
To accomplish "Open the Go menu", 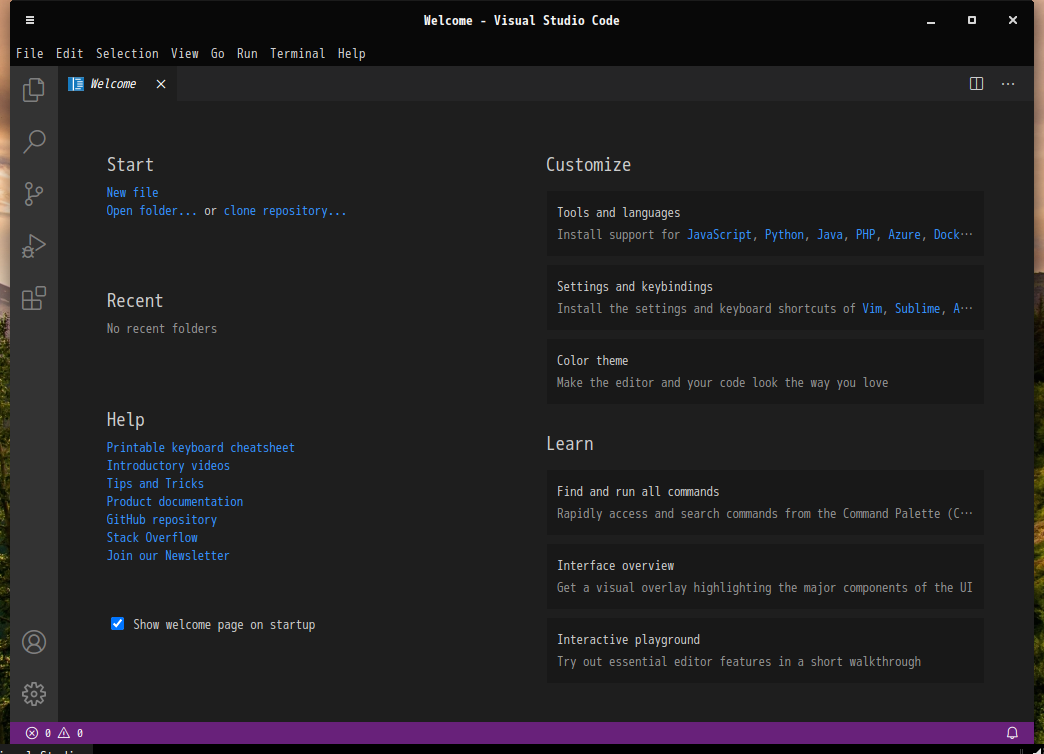I will [x=218, y=53].
